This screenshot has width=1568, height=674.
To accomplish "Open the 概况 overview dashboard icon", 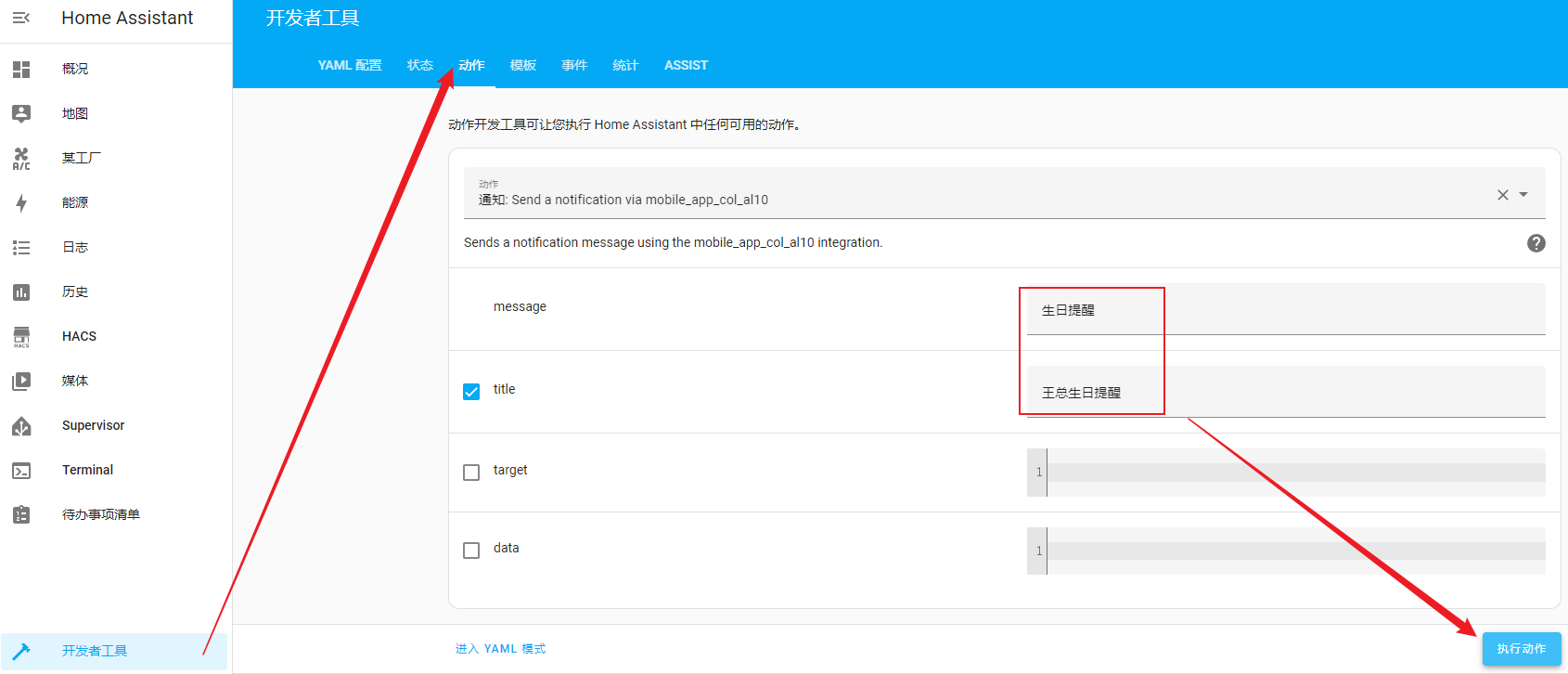I will (x=21, y=69).
